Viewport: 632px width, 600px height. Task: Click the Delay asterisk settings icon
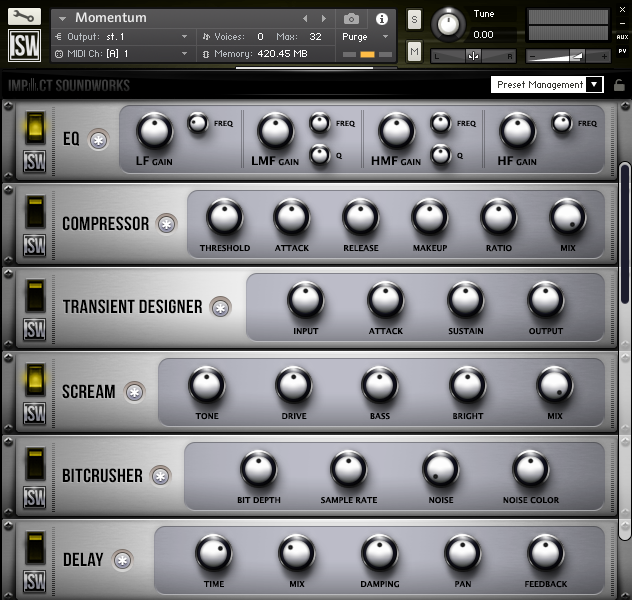tap(123, 560)
